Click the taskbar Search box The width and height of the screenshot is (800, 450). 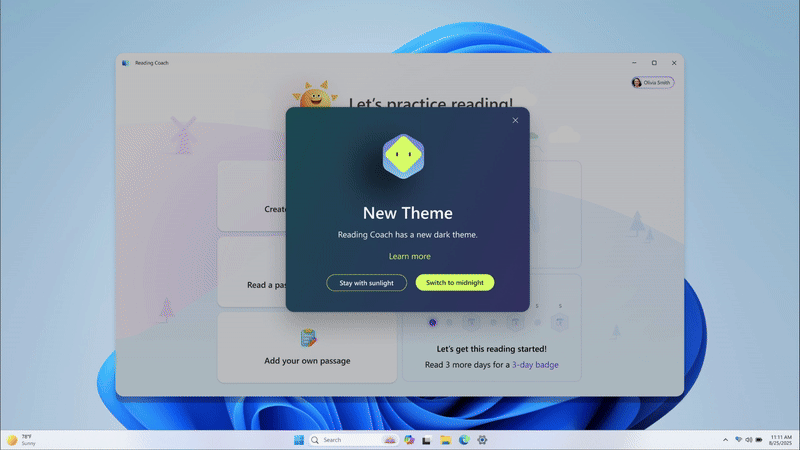[354, 440]
